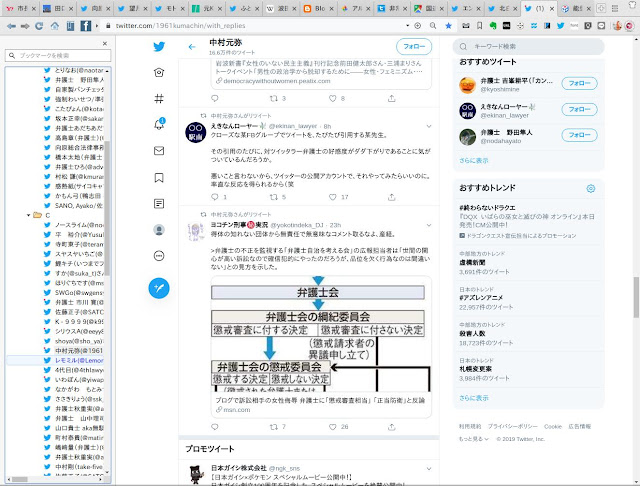Share the ヨコチン刑事 tweet

click(391, 427)
